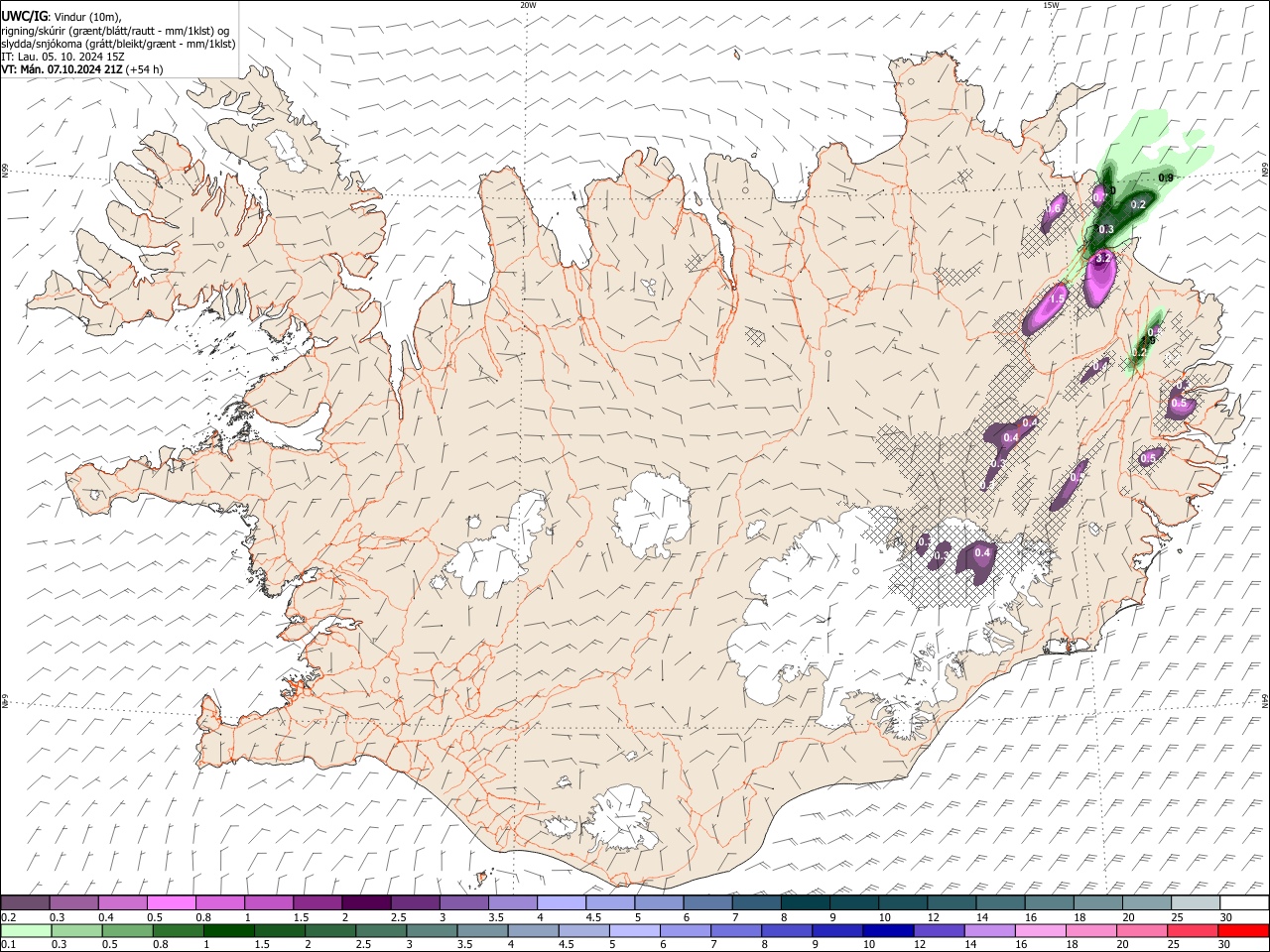Viewport: 1270px width, 952px height.
Task: Click the darkest purple 2 snow-scale swatch
Action: [365, 903]
